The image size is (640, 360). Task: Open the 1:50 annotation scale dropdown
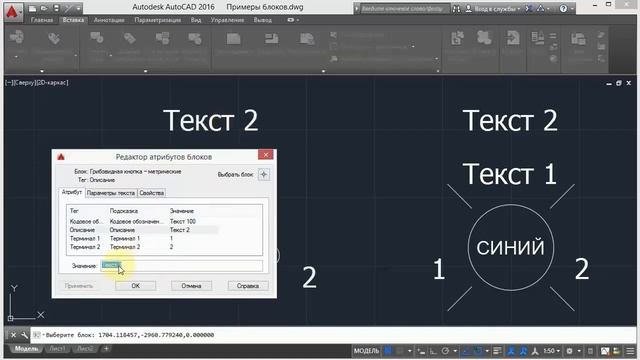(x=551, y=351)
